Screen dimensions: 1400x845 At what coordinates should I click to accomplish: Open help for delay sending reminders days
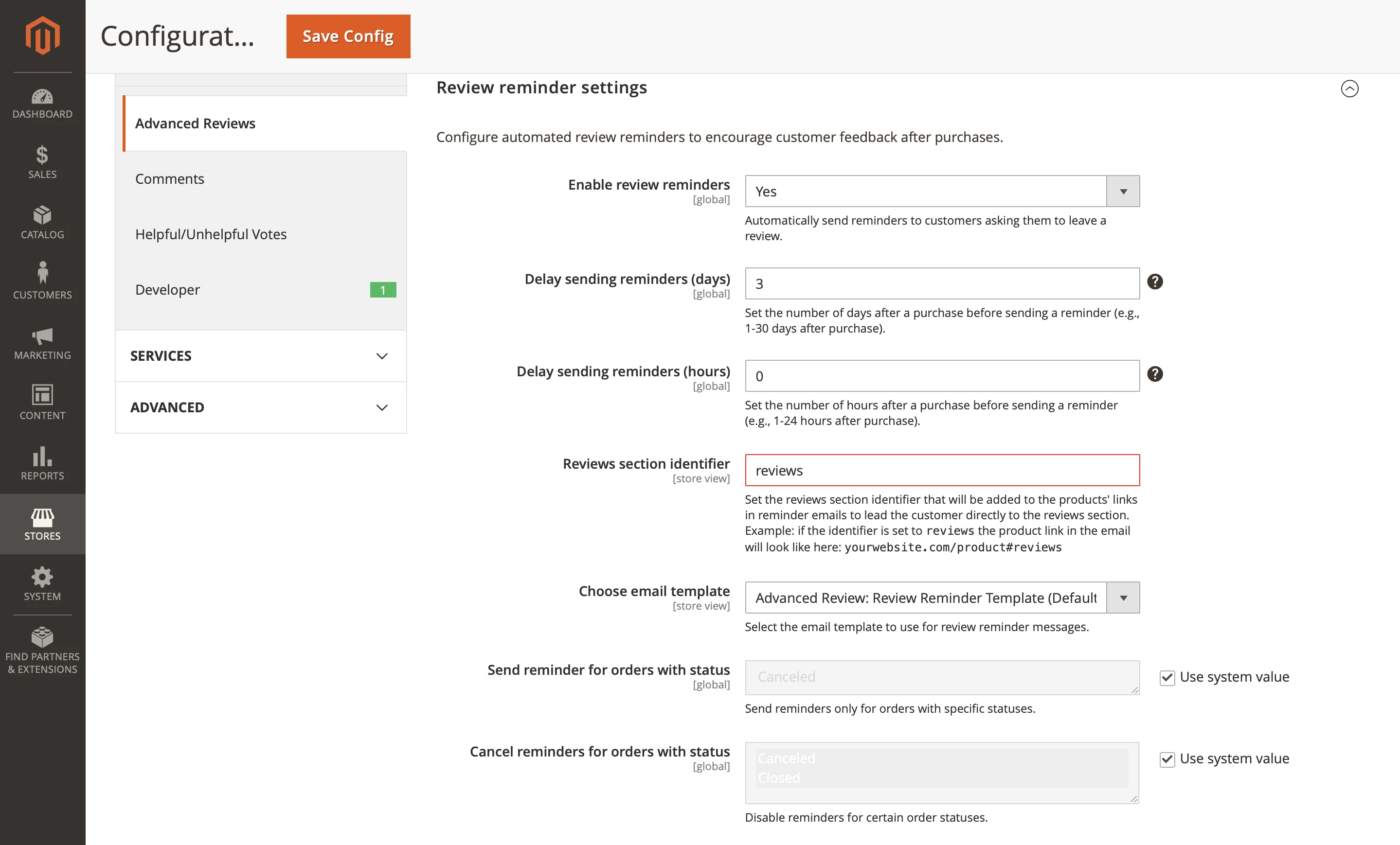tap(1156, 282)
